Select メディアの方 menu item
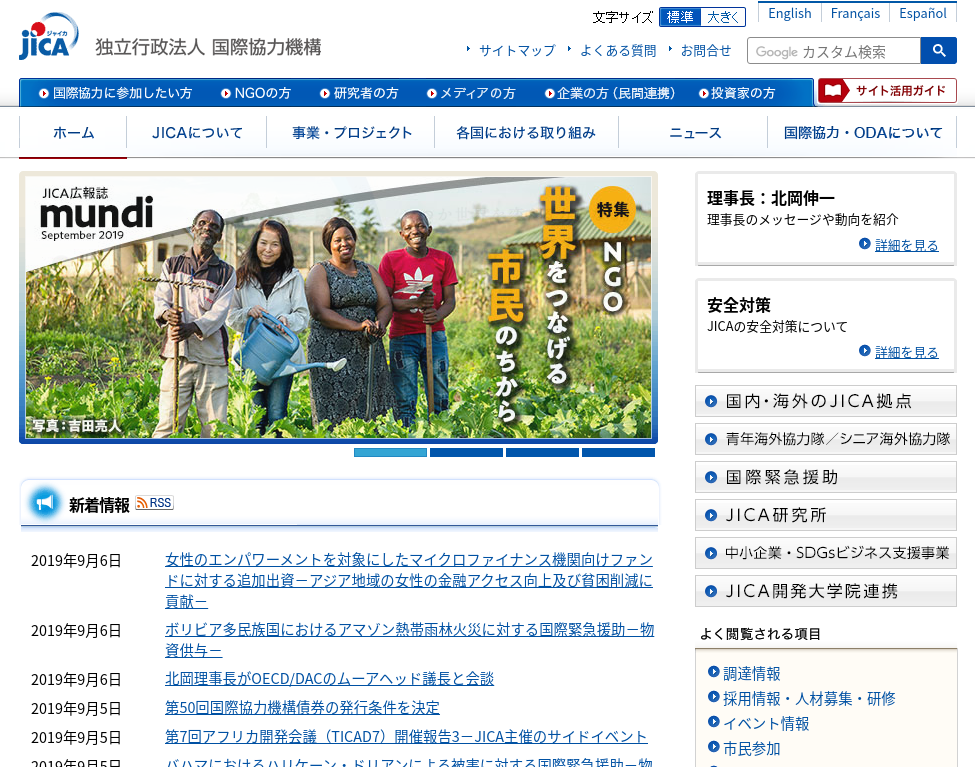 tap(471, 93)
